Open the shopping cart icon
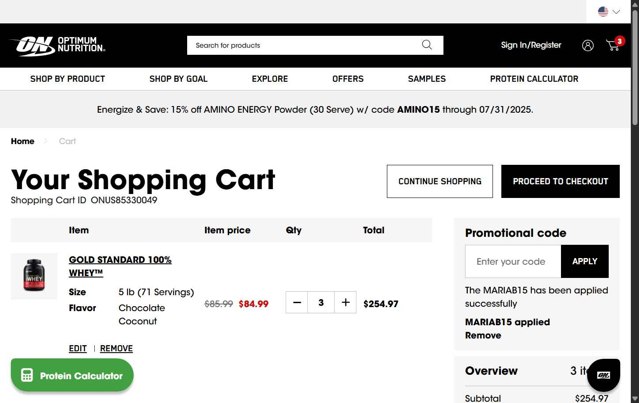Screen dimensions: 639x403 pos(613,46)
